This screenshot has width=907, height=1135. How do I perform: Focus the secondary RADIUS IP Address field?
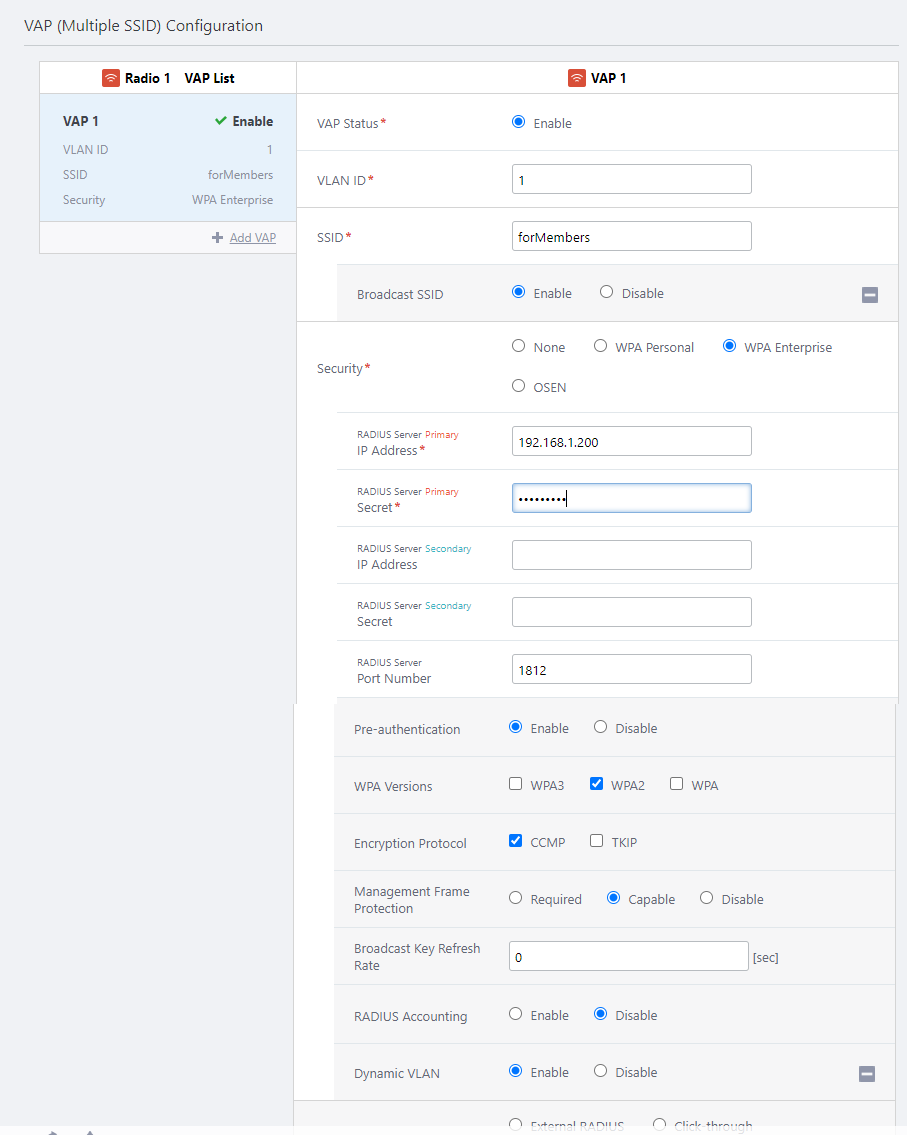[631, 555]
